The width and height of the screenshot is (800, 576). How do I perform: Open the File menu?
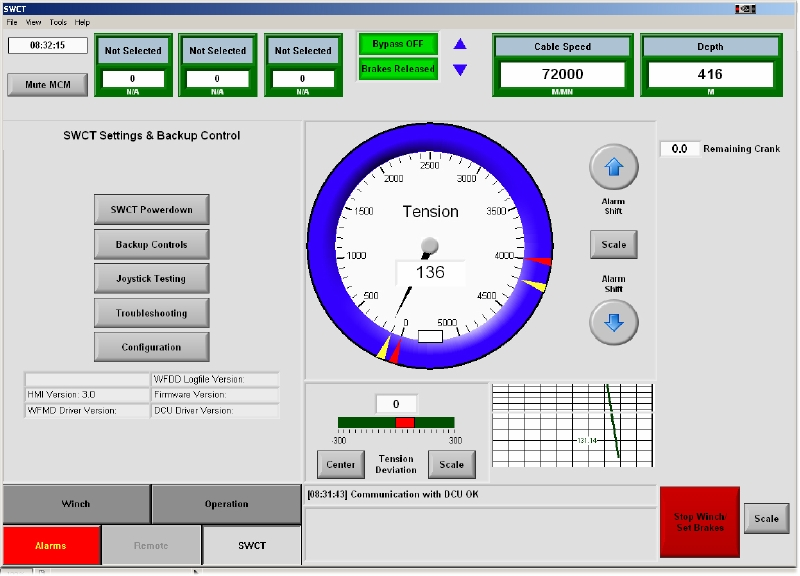pos(12,22)
